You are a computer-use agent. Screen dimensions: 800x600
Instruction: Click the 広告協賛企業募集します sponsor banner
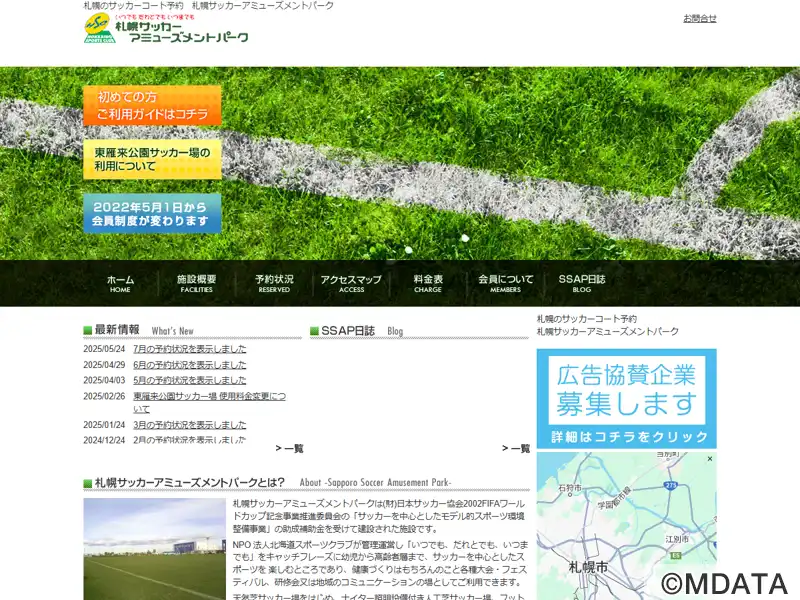tap(627, 398)
